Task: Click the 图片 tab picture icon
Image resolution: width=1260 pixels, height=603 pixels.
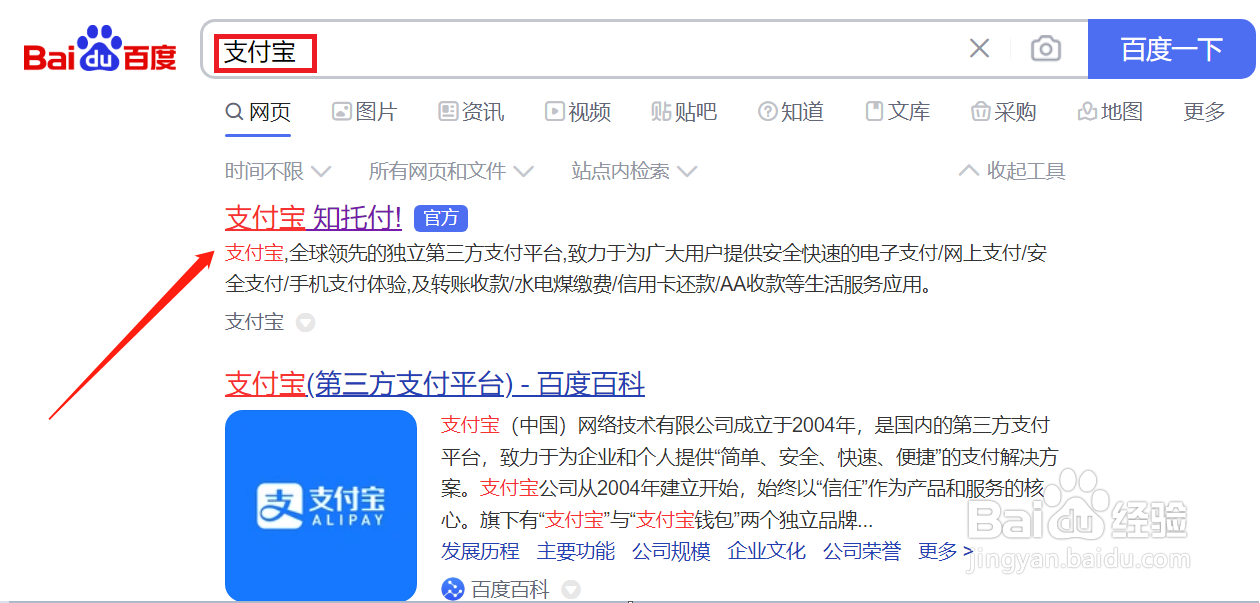Action: pyautogui.click(x=342, y=112)
